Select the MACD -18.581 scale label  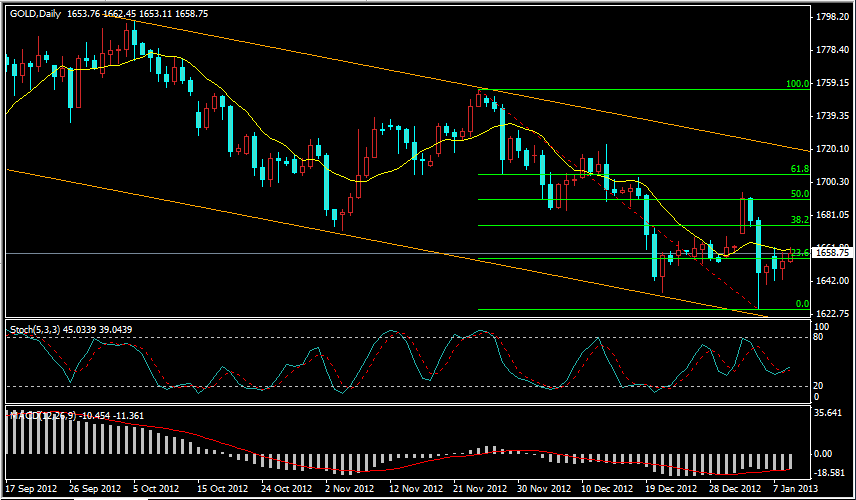[x=829, y=473]
